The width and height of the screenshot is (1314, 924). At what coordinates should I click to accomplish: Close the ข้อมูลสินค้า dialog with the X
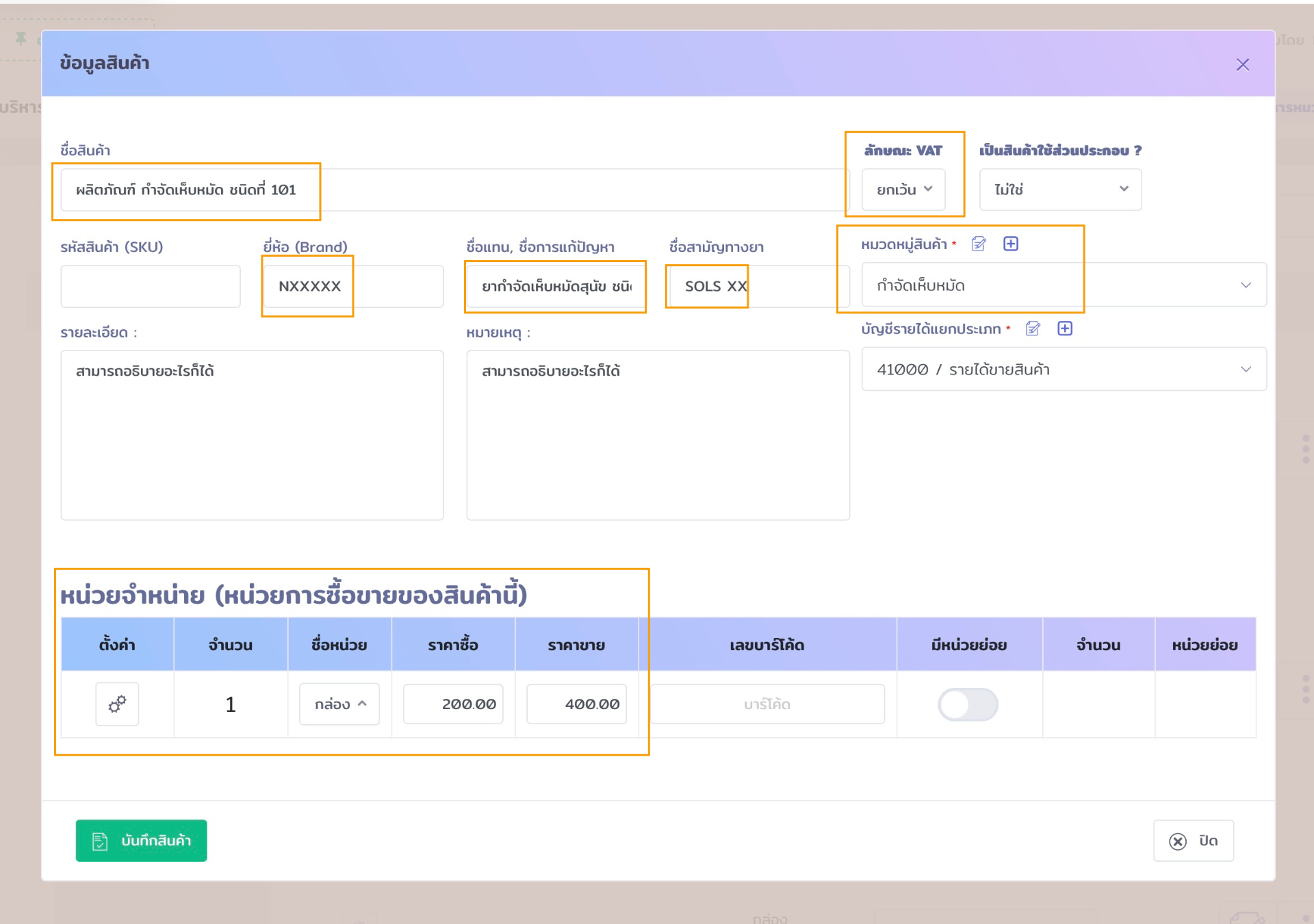(1244, 64)
